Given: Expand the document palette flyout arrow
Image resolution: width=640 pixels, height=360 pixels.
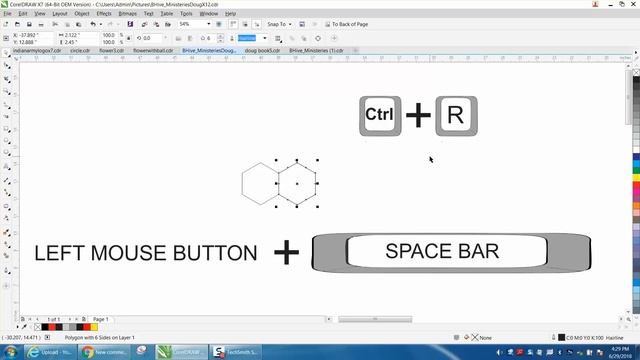Looking at the screenshot, I should (17, 327).
